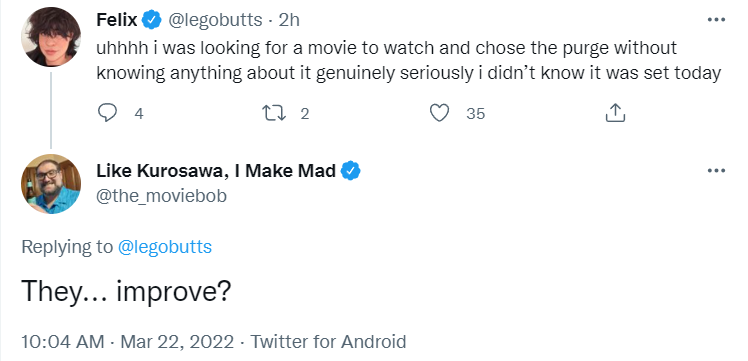The image size is (748, 361).
Task: Click the reply speech bubble icon
Action: (x=107, y=113)
